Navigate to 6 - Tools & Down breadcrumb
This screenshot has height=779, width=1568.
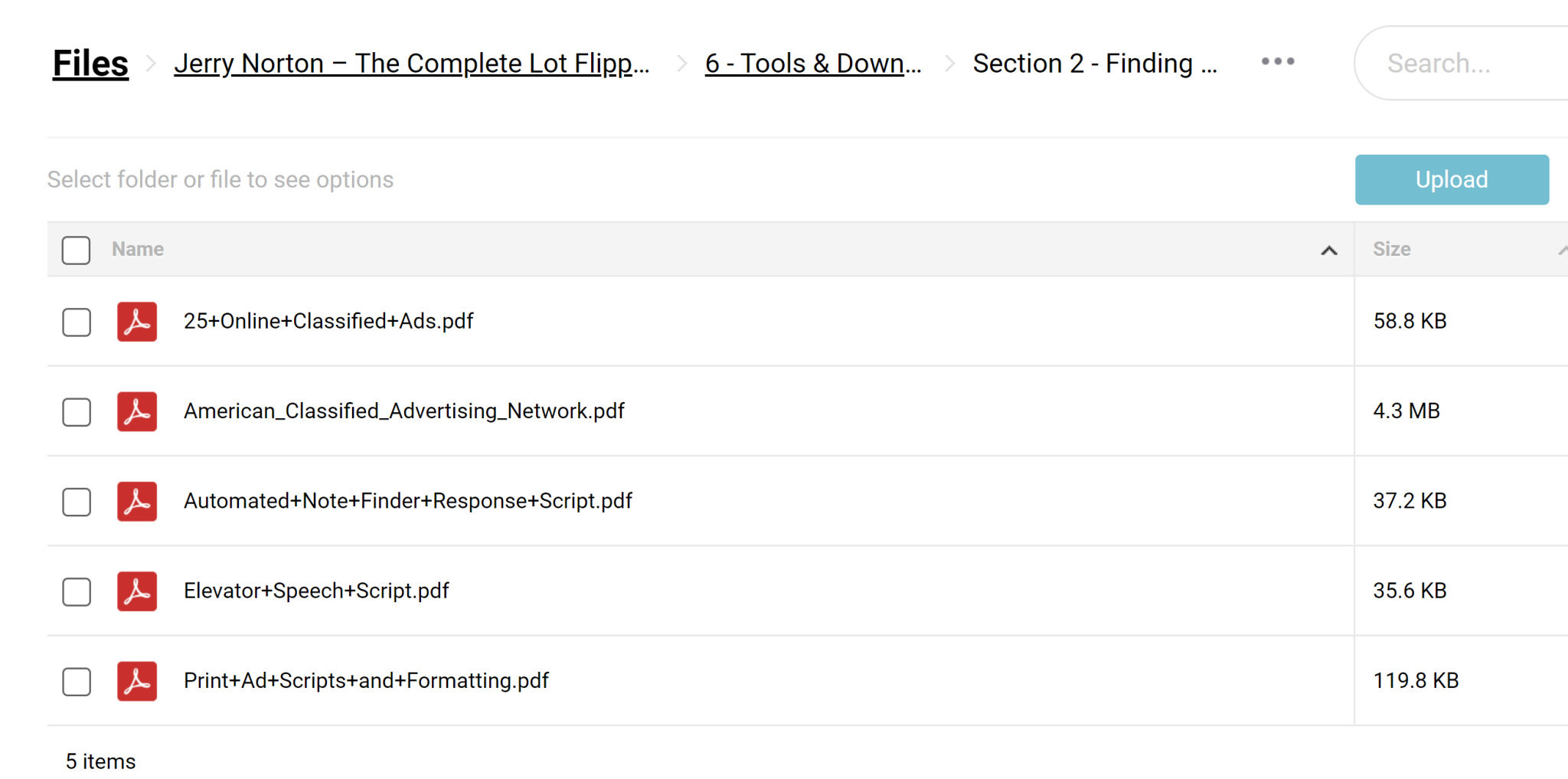coord(812,64)
